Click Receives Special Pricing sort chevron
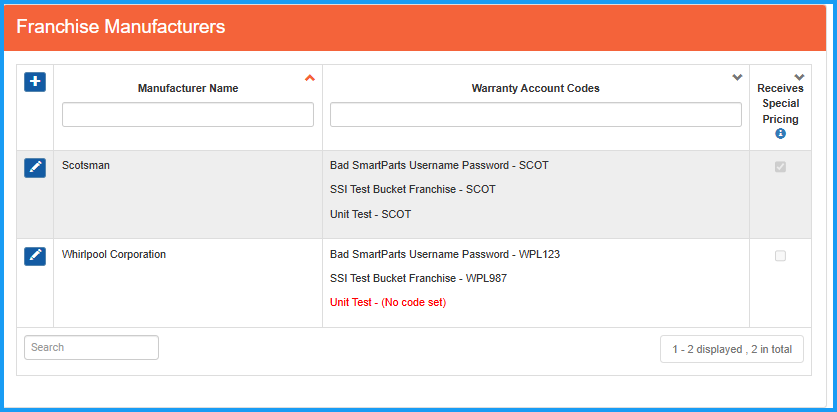Viewport: 837px width, 412px height. 798,77
